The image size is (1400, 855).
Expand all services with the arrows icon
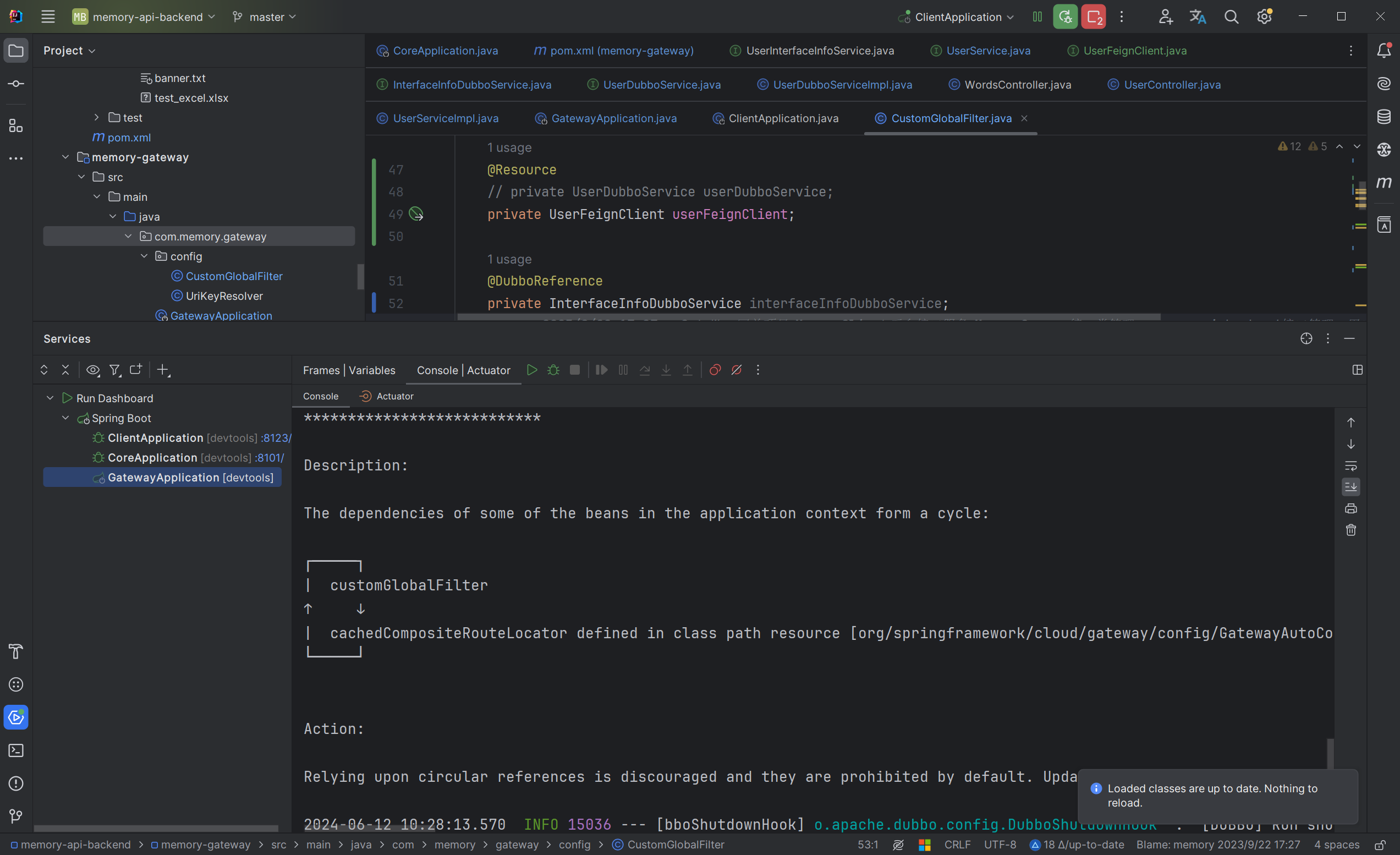pyautogui.click(x=44, y=370)
